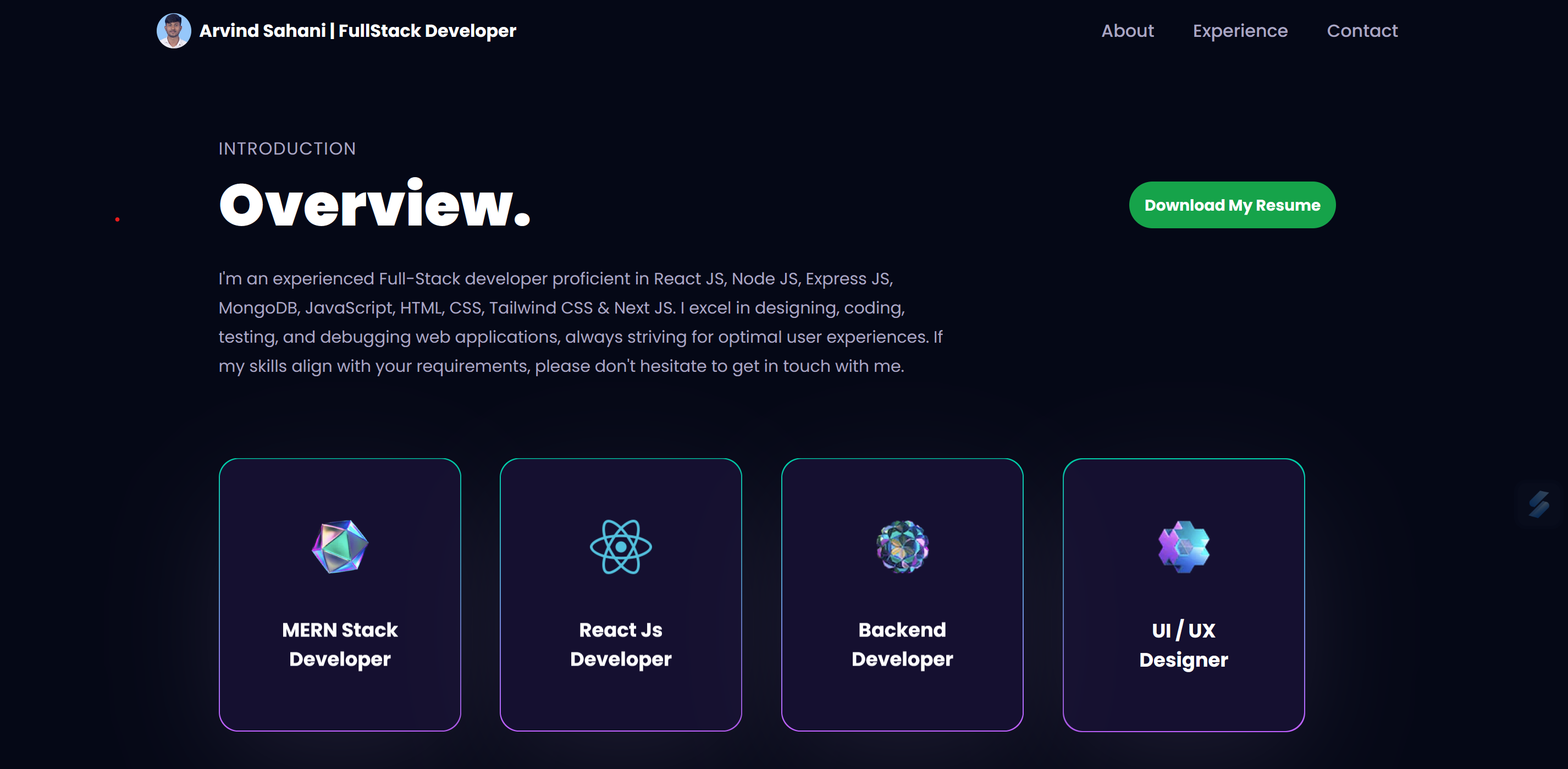Image resolution: width=1568 pixels, height=769 pixels.
Task: Open the Contact navigation link
Action: (1362, 30)
